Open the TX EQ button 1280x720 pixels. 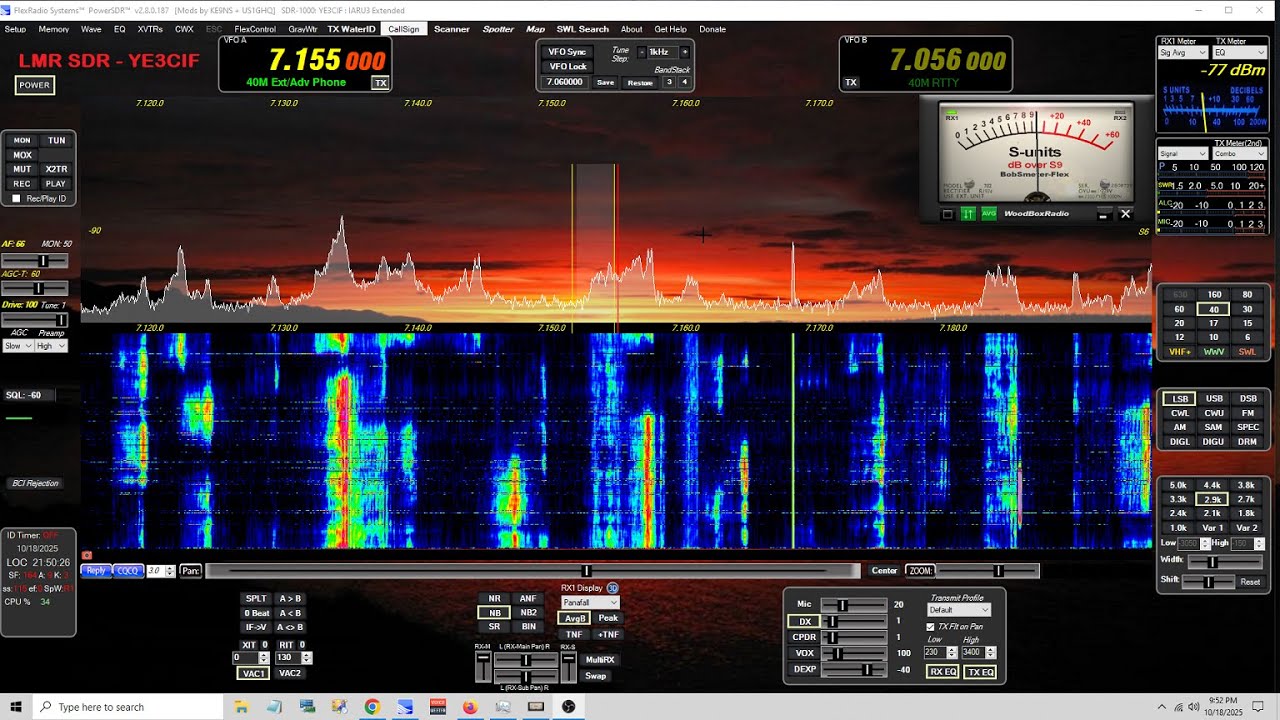click(x=981, y=672)
